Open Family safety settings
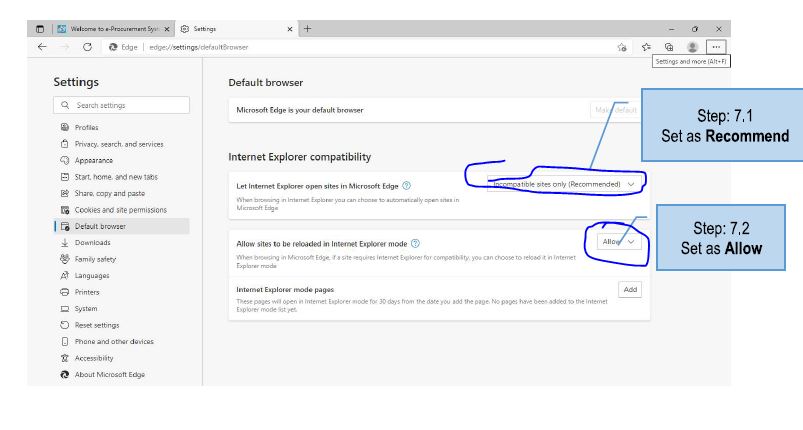The image size is (803, 430). click(x=95, y=259)
